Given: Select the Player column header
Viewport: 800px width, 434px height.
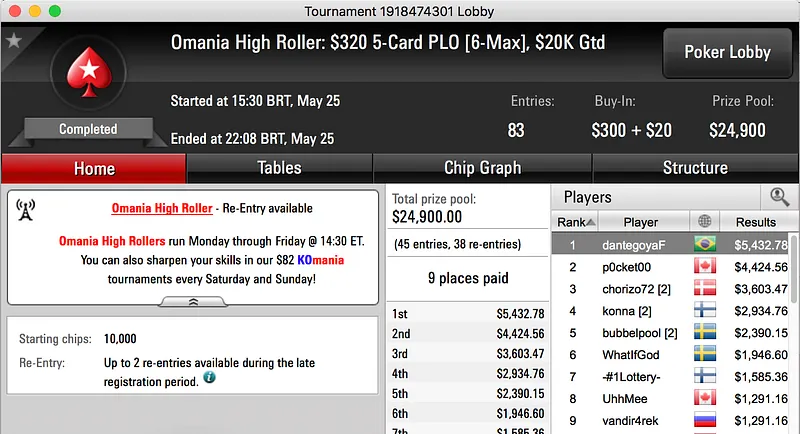Looking at the screenshot, I should pyautogui.click(x=641, y=222).
